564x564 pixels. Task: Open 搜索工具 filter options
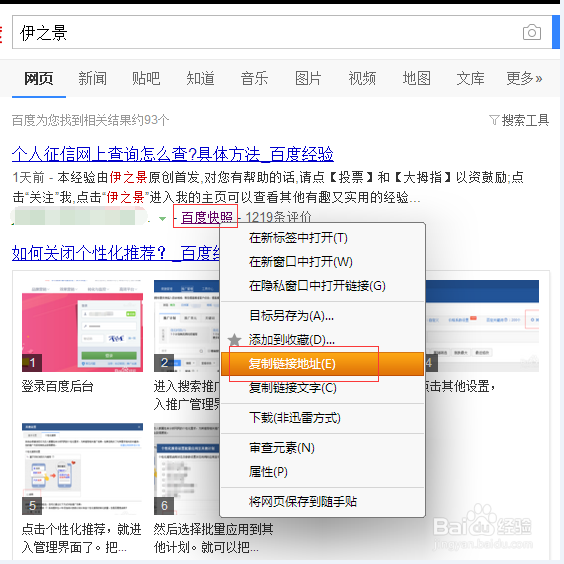[x=519, y=120]
